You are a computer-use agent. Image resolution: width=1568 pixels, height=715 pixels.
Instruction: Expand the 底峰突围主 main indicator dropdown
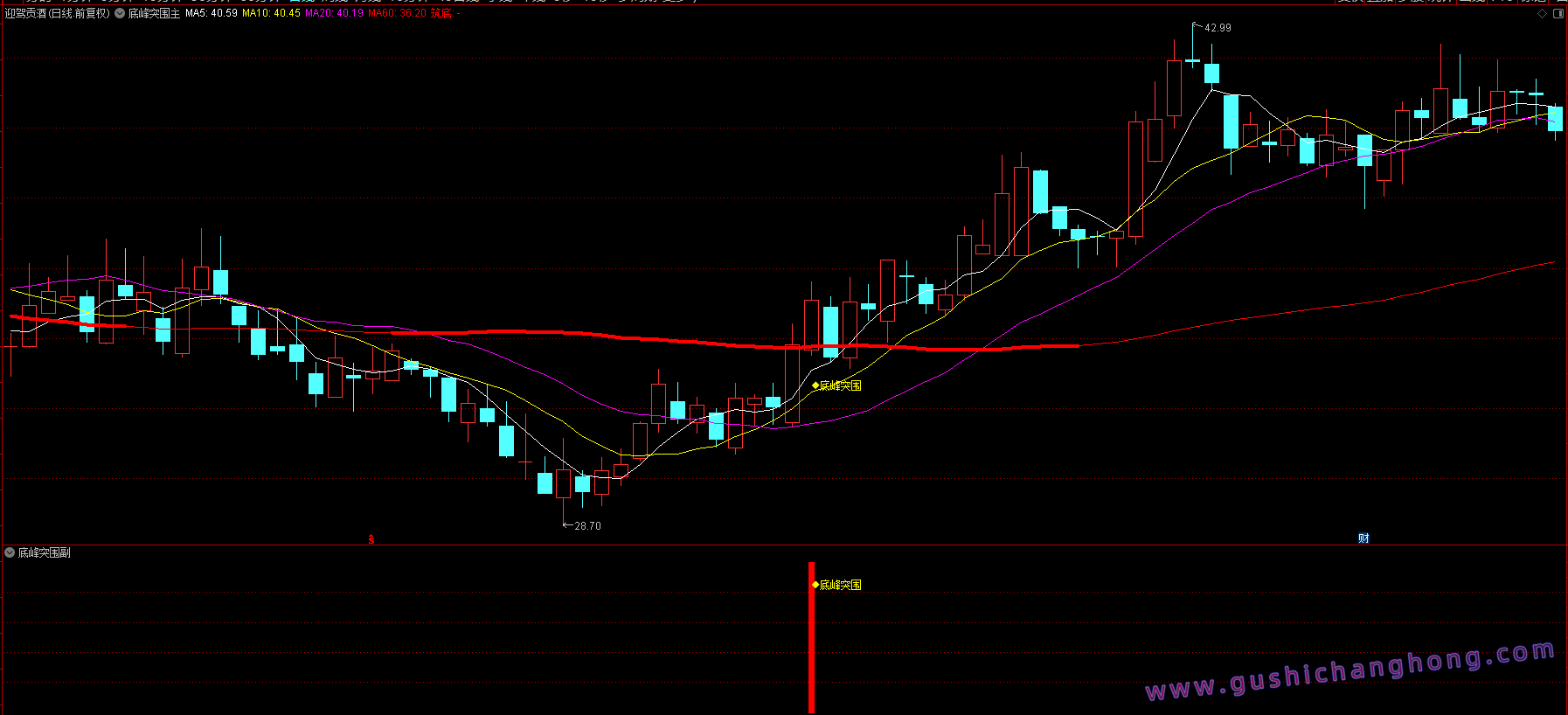click(x=120, y=14)
